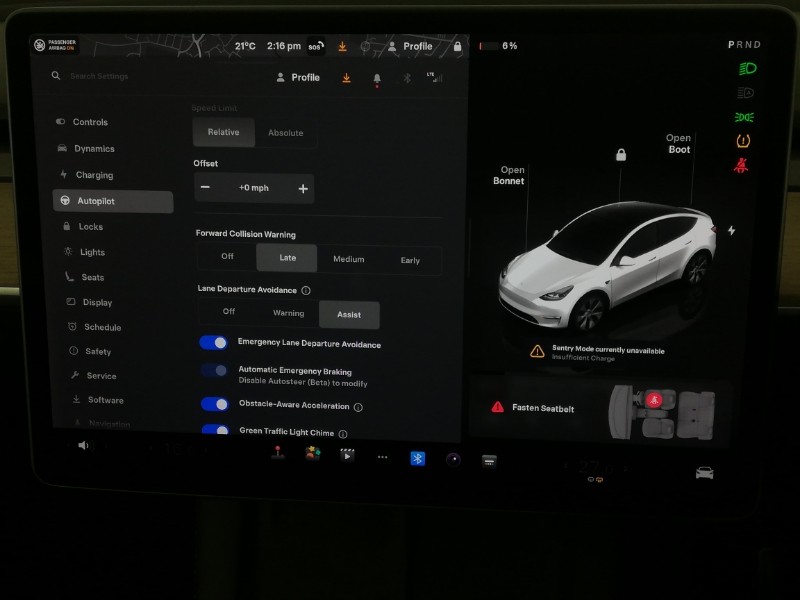This screenshot has width=800, height=600.
Task: Tap the yellow tyre pressure warning icon
Action: coord(743,141)
